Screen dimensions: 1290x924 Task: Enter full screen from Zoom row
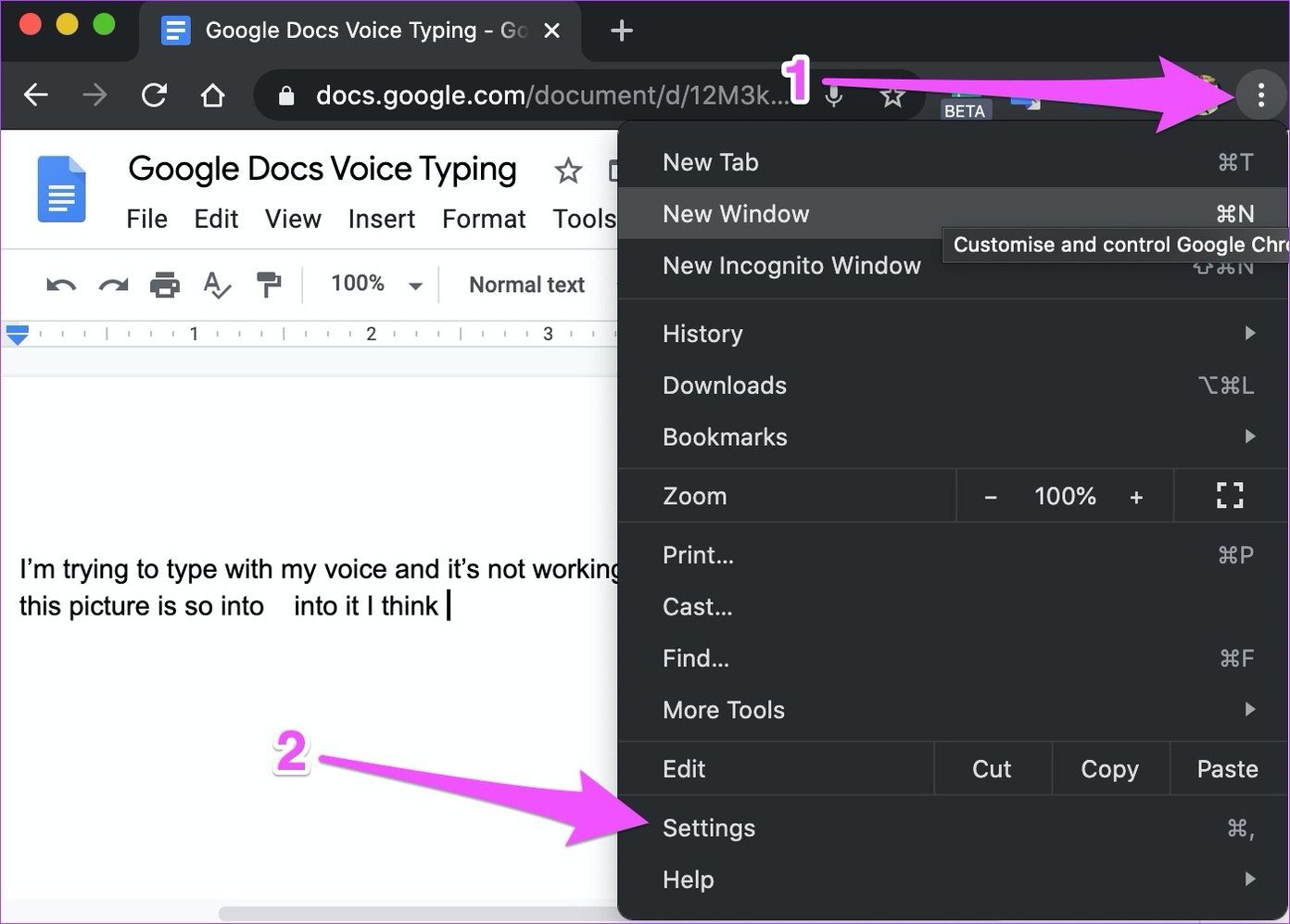click(1230, 496)
